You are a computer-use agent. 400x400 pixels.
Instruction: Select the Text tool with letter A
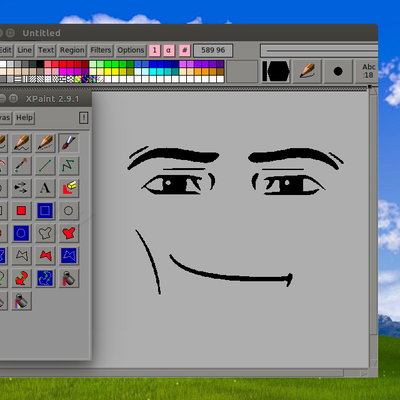pos(45,188)
